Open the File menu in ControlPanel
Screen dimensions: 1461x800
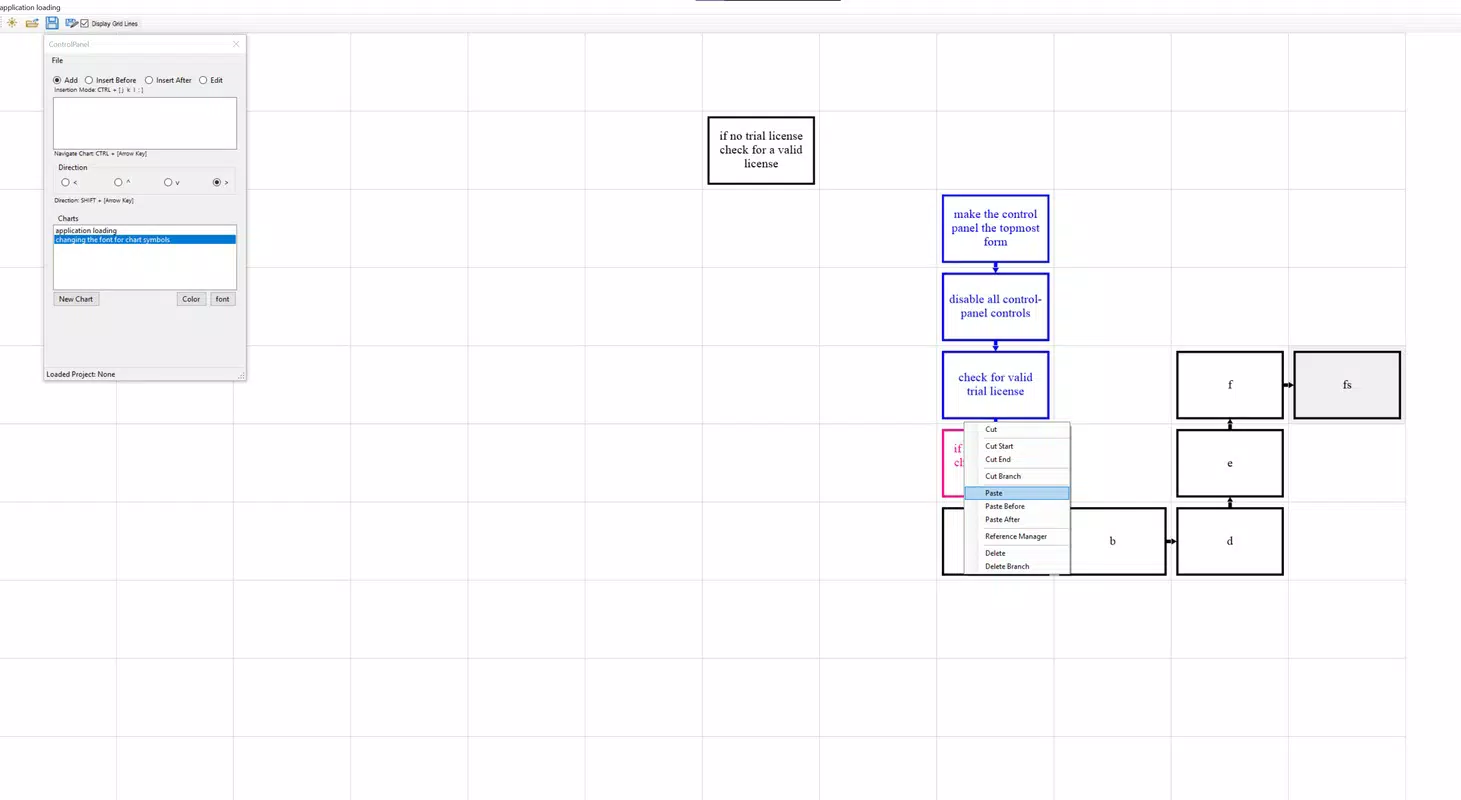[57, 61]
